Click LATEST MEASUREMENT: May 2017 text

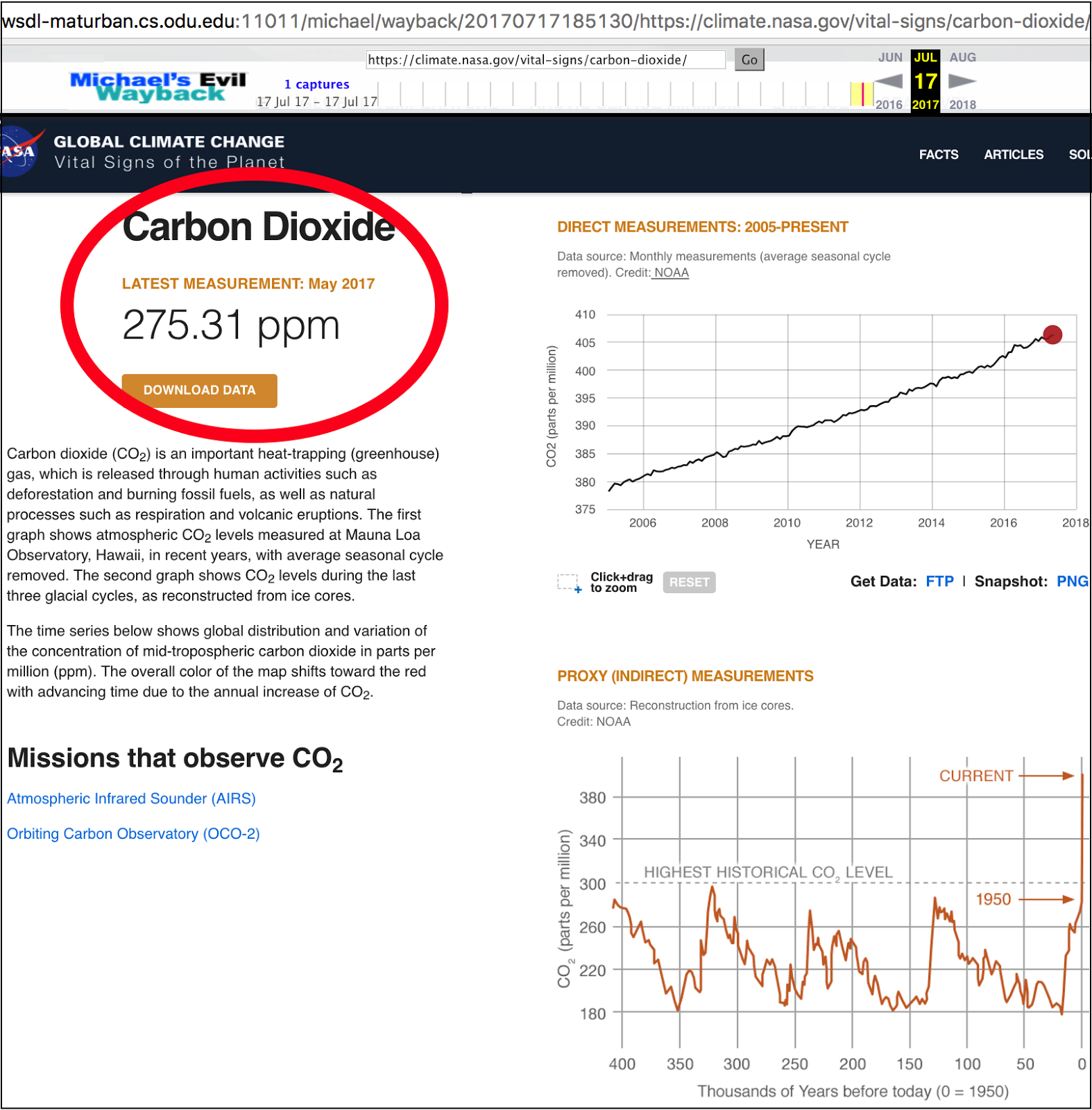click(248, 284)
